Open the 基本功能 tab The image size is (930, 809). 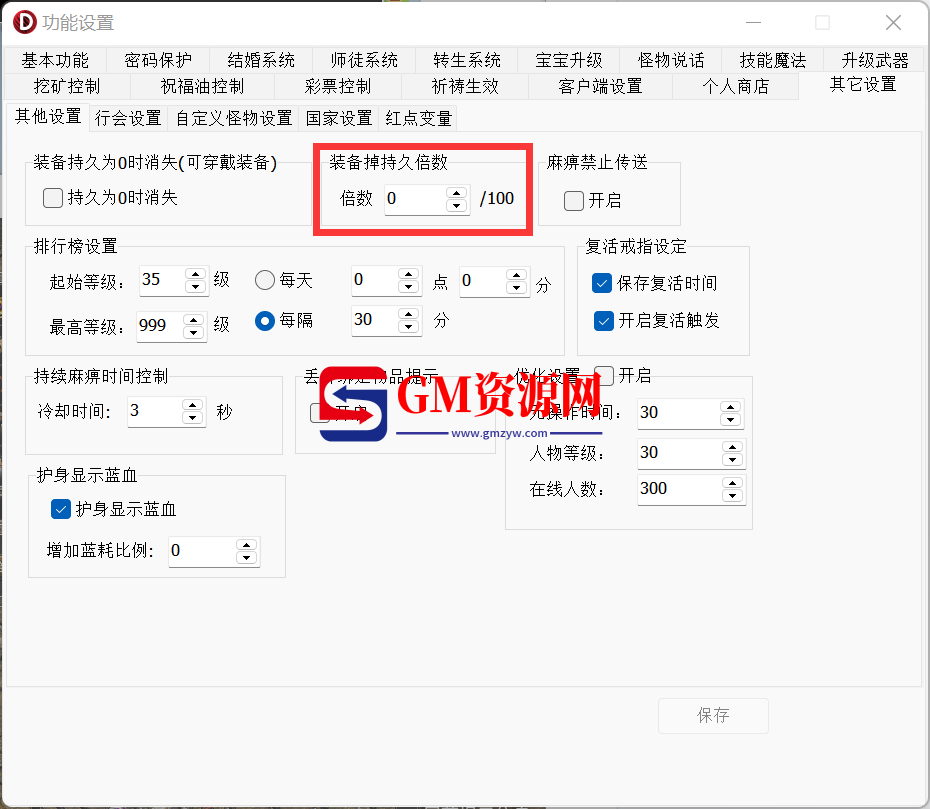tap(55, 60)
